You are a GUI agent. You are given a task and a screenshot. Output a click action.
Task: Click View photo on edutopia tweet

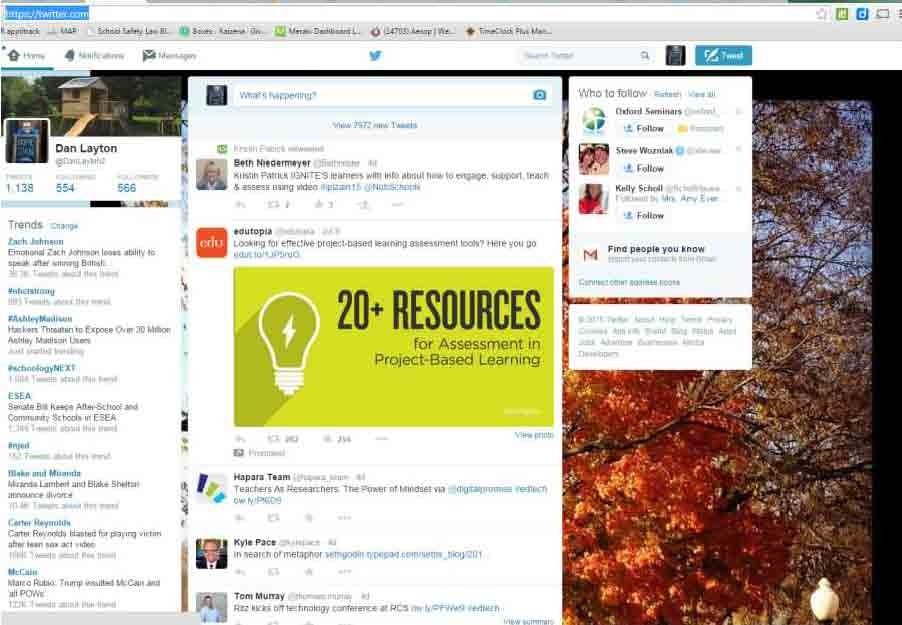[x=534, y=435]
